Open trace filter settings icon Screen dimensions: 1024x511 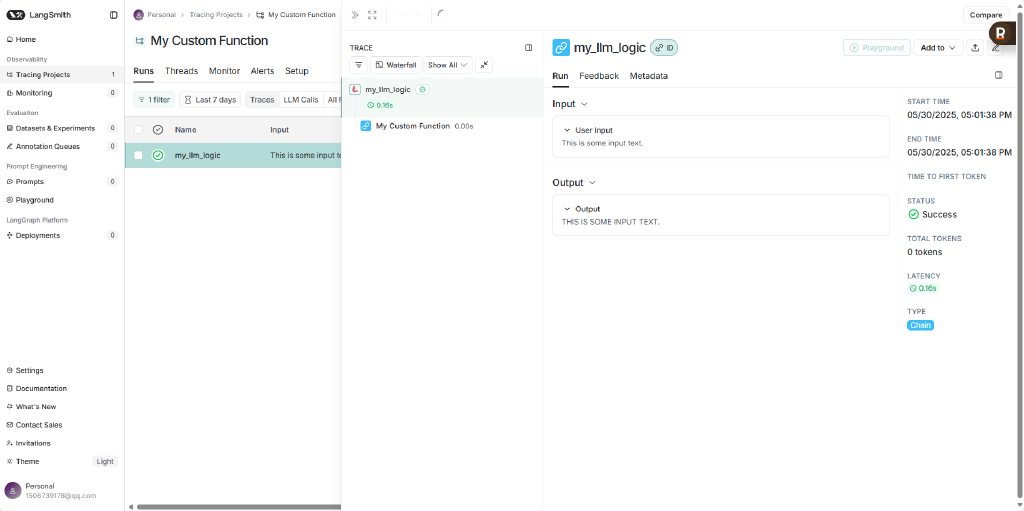coord(359,65)
